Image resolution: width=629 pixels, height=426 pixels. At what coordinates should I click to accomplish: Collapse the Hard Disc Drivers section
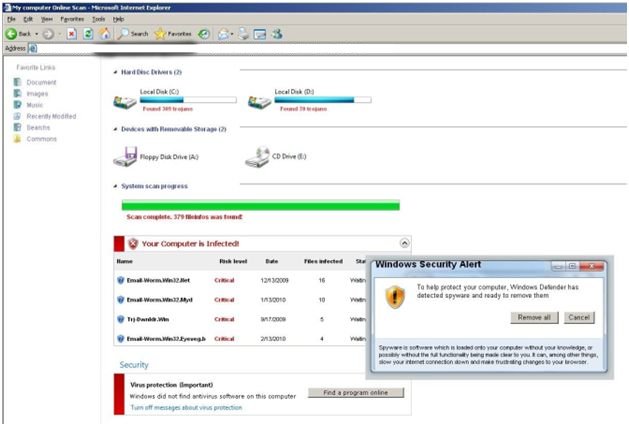[x=116, y=72]
